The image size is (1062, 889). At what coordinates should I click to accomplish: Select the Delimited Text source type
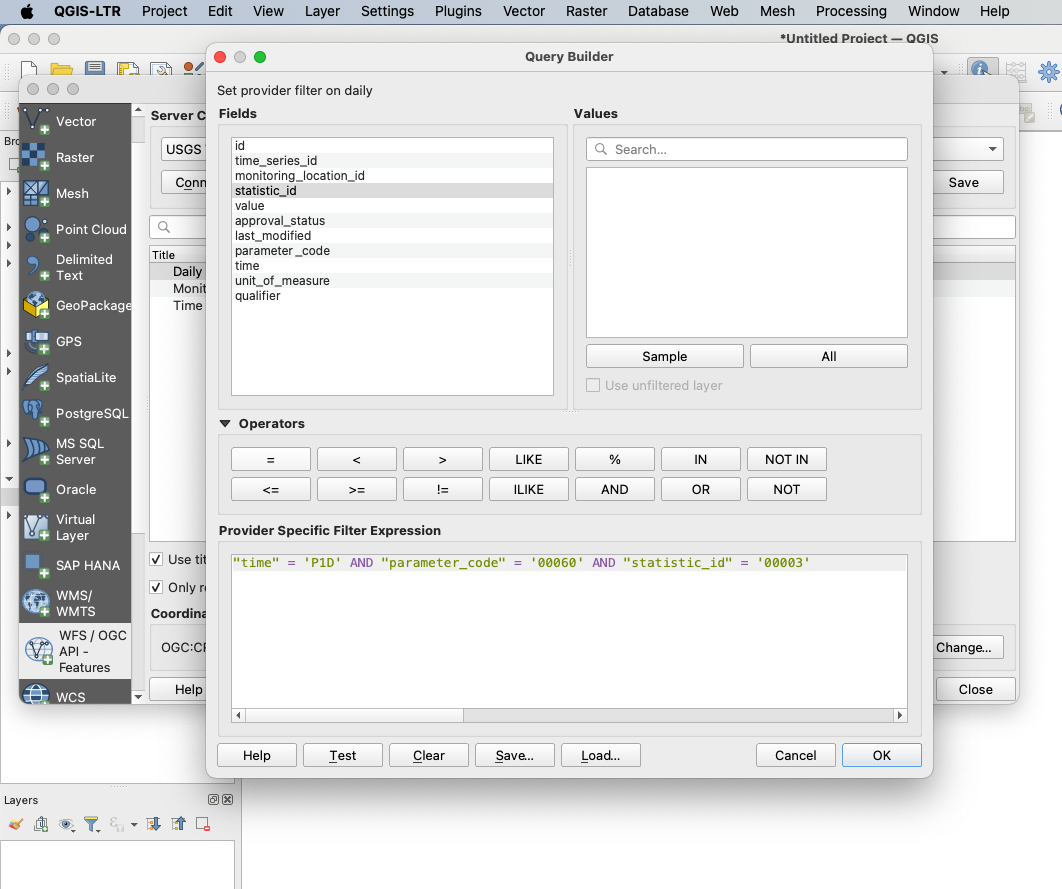[75, 267]
